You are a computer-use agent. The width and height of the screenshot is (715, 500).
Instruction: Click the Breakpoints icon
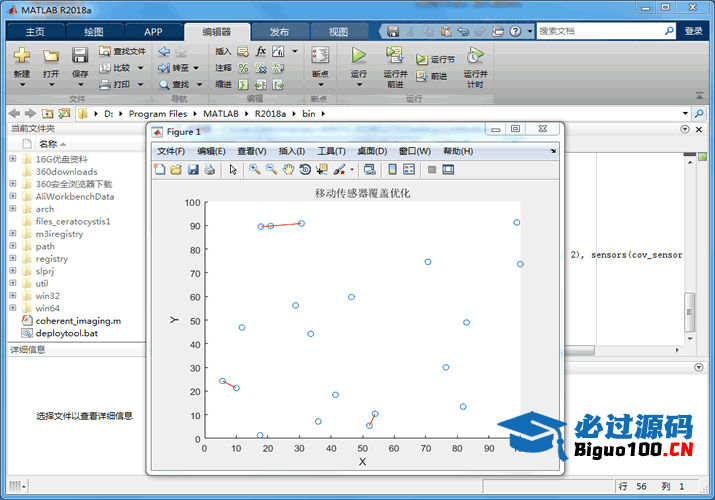point(320,56)
